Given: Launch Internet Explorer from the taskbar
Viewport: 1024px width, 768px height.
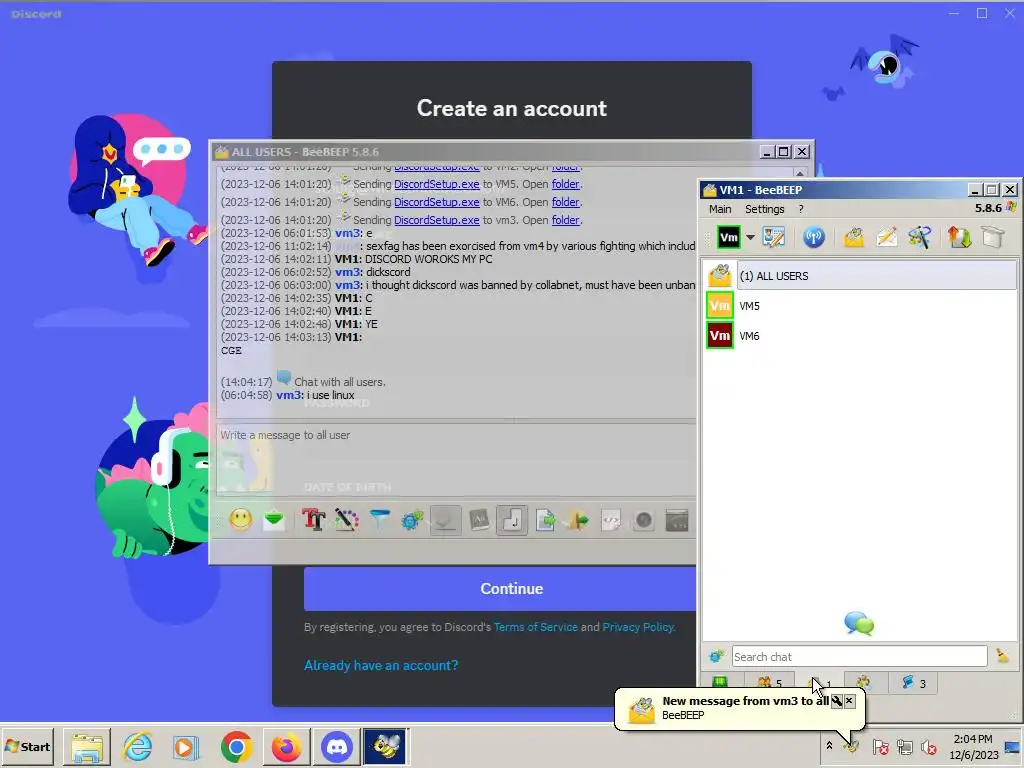Looking at the screenshot, I should pyautogui.click(x=137, y=747).
